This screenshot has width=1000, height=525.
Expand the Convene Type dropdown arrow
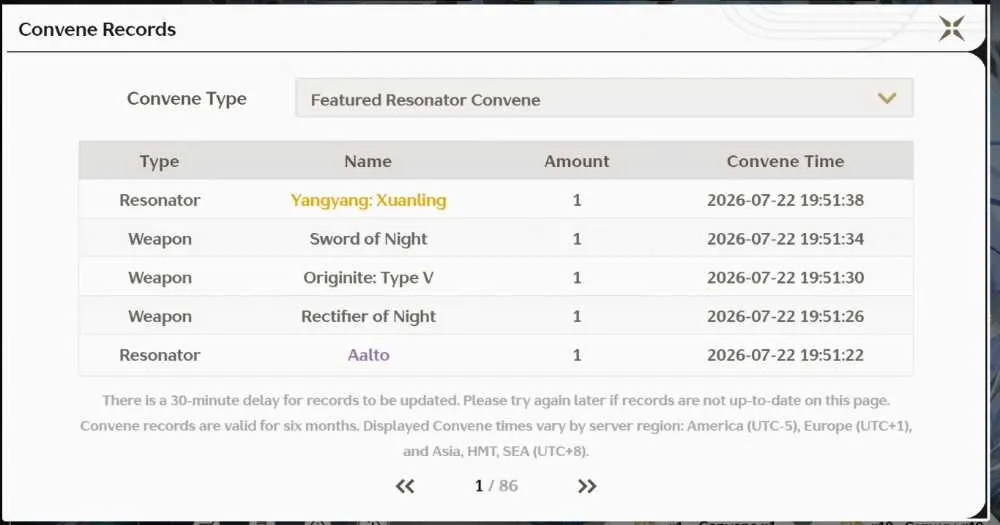[x=887, y=98]
